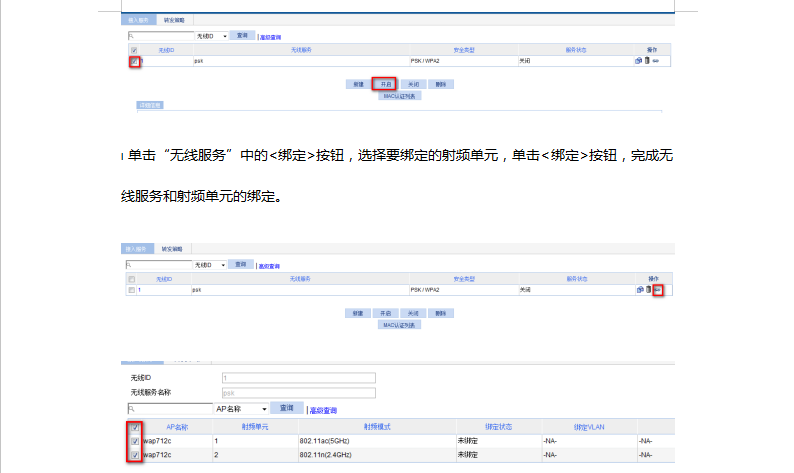Screen dimensions: 794x473
Task: Click 关闭 button in lower panel
Action: [x=413, y=313]
